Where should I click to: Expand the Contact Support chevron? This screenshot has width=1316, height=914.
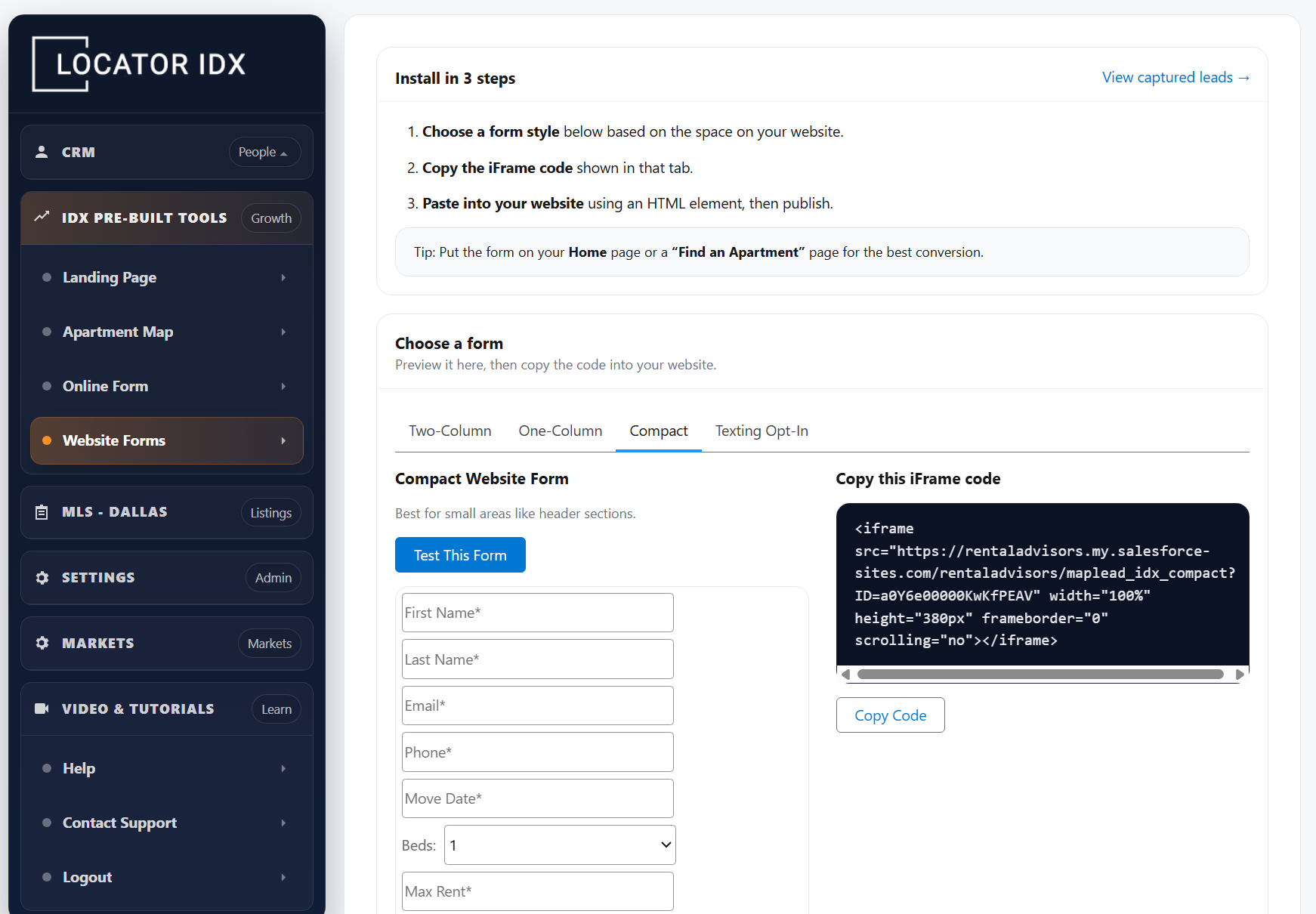point(283,823)
